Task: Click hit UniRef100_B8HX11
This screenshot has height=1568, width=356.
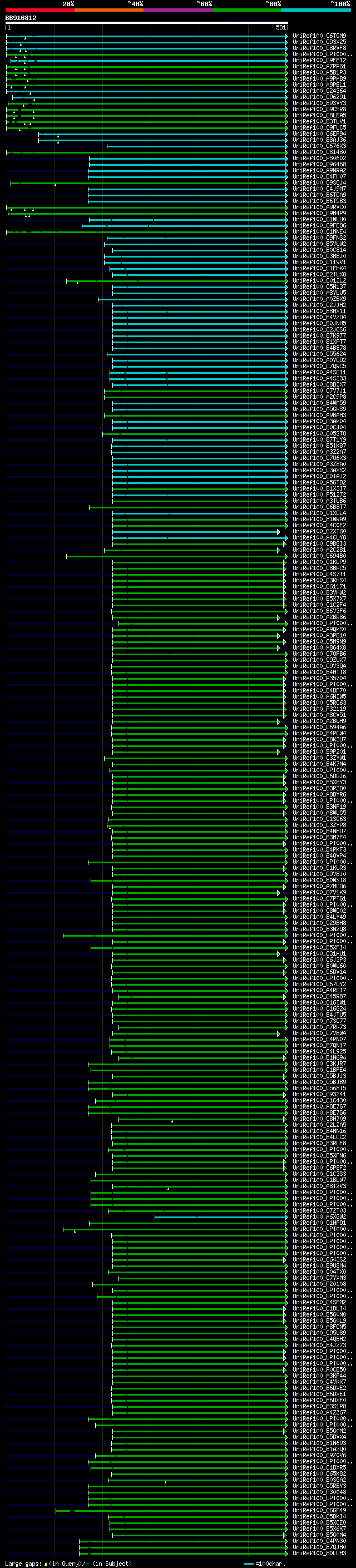Action: (x=319, y=311)
